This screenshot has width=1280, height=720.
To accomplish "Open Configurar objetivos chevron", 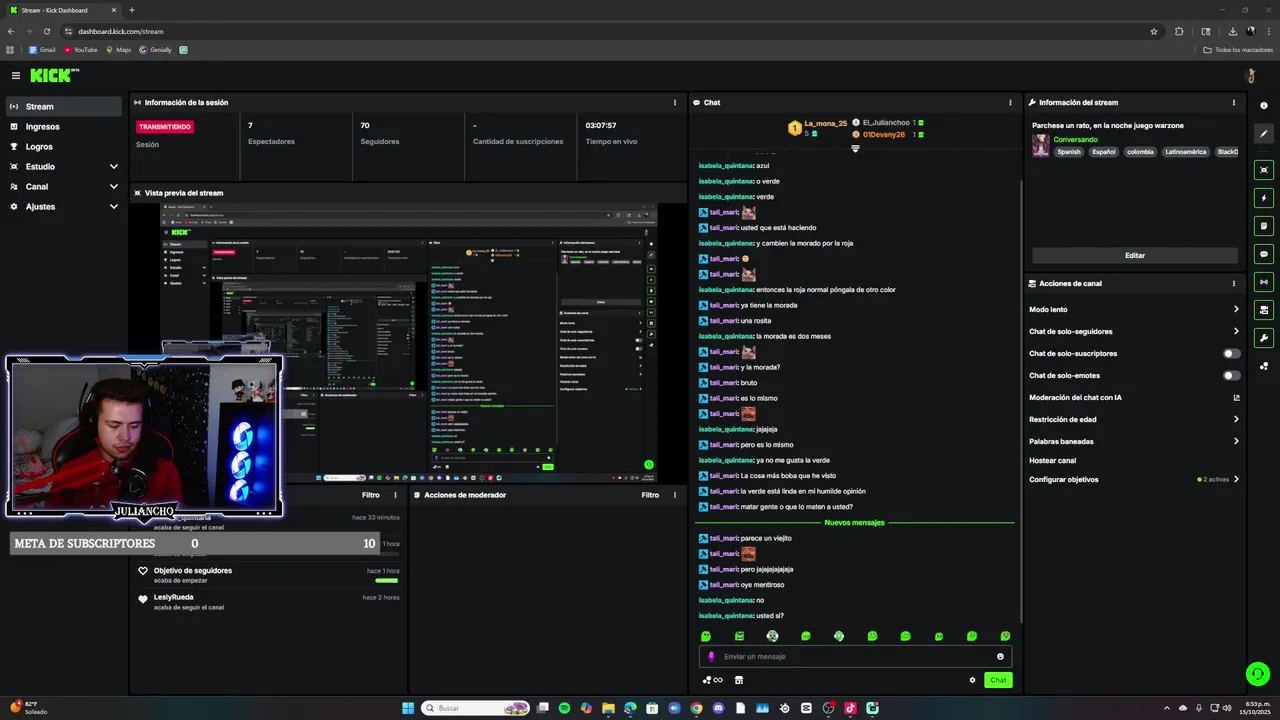I will pyautogui.click(x=1236, y=479).
